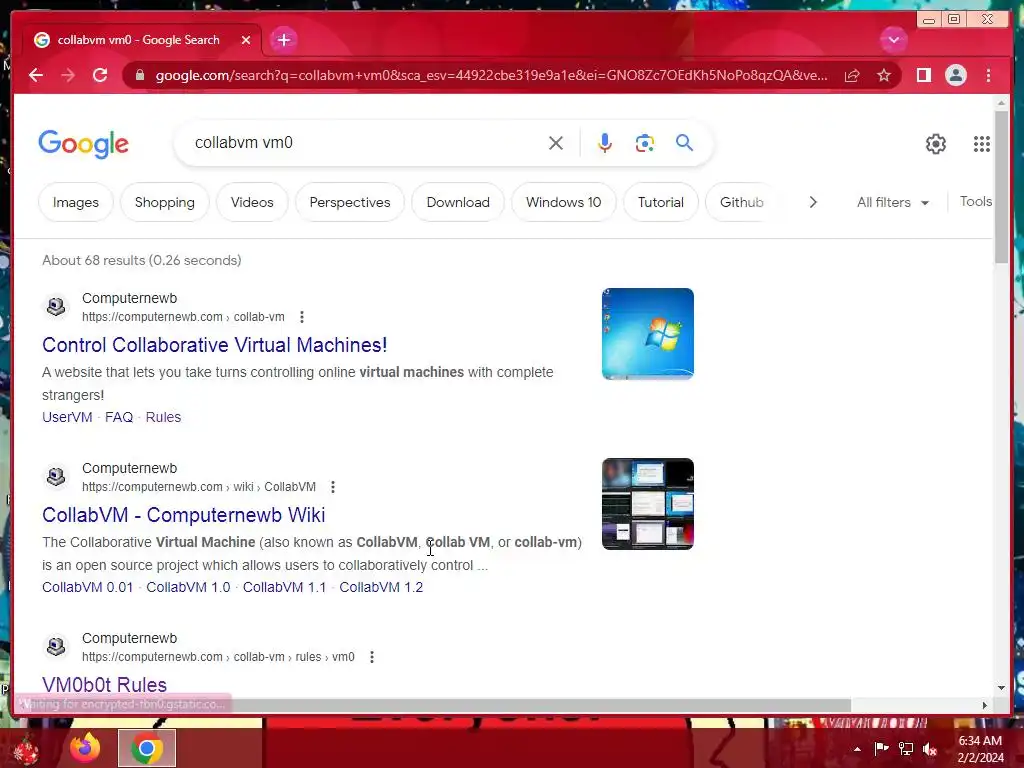1024x768 pixels.
Task: Open the clock showing 6:34 AM
Action: click(x=980, y=749)
